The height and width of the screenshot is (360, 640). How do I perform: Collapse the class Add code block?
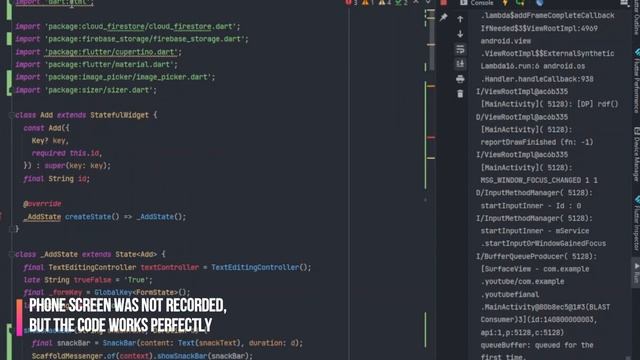point(11,116)
